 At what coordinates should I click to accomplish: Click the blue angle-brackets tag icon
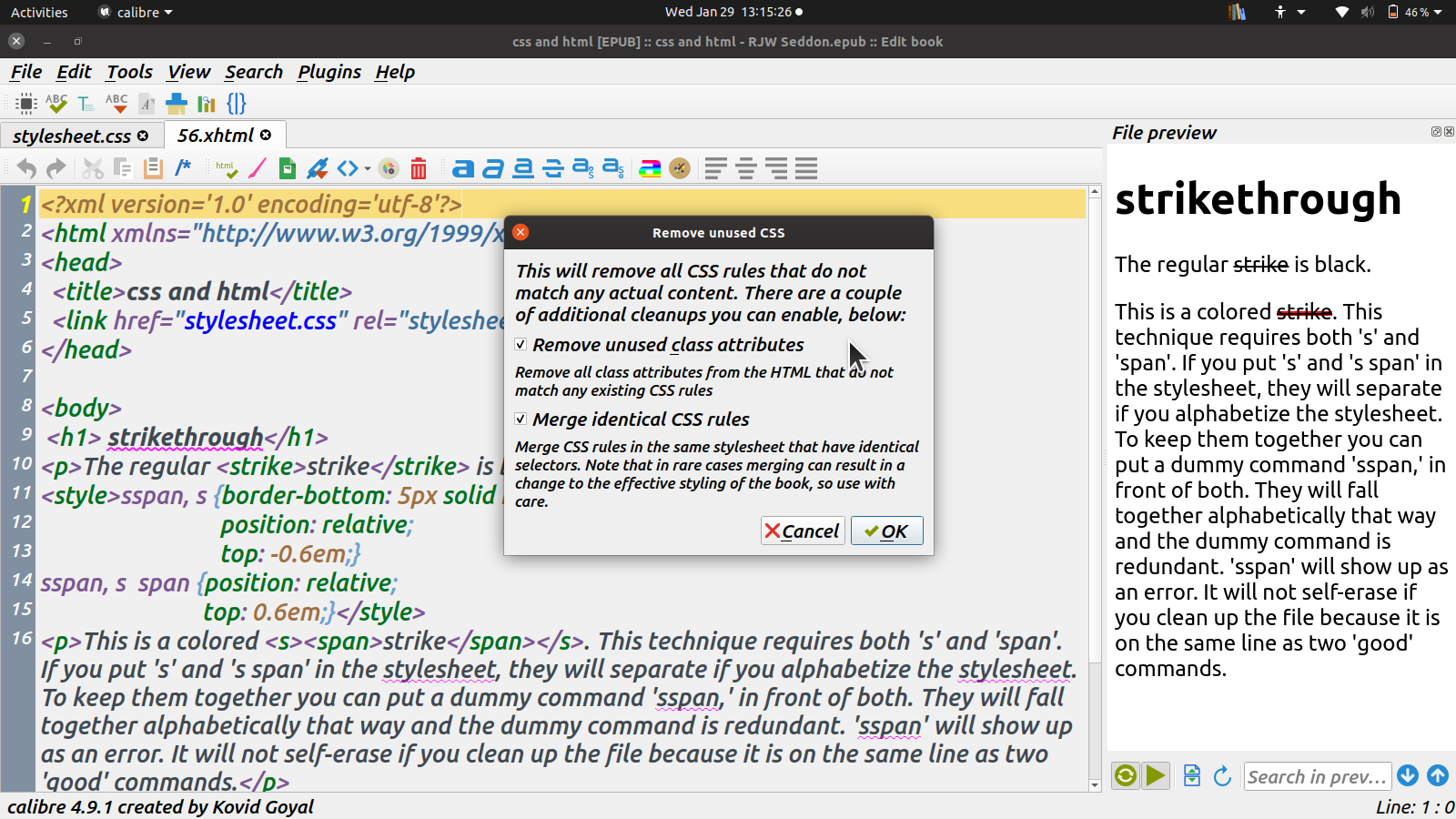pos(348,168)
